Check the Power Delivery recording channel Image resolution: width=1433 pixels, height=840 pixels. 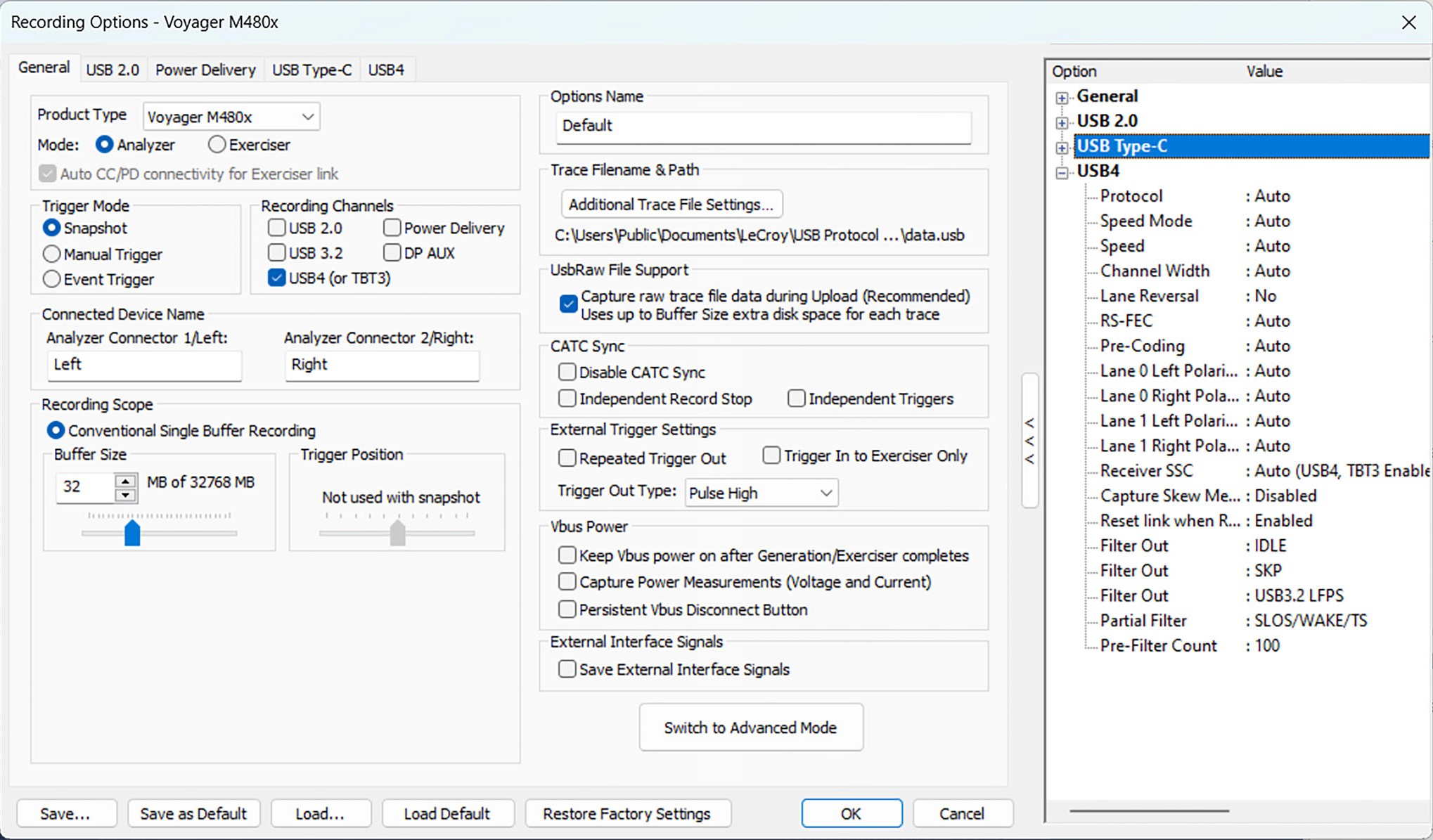392,228
